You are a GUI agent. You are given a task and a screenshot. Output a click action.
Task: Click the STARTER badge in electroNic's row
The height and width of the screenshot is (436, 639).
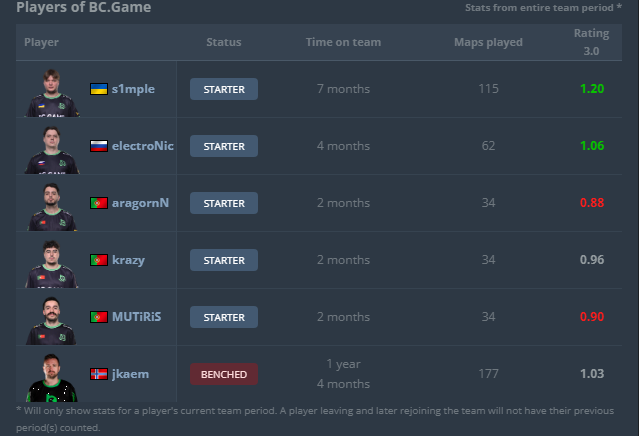pos(224,146)
